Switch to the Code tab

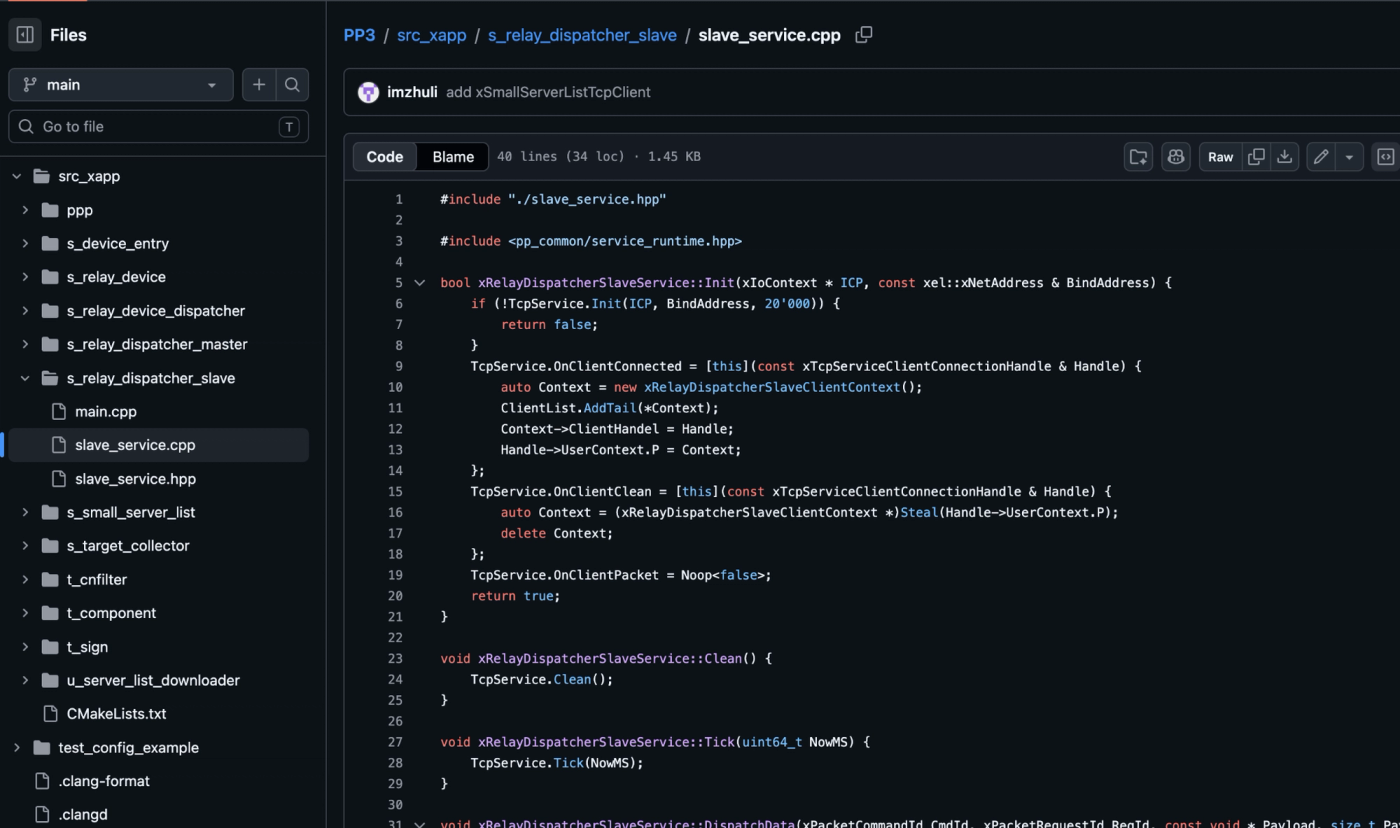[385, 157]
